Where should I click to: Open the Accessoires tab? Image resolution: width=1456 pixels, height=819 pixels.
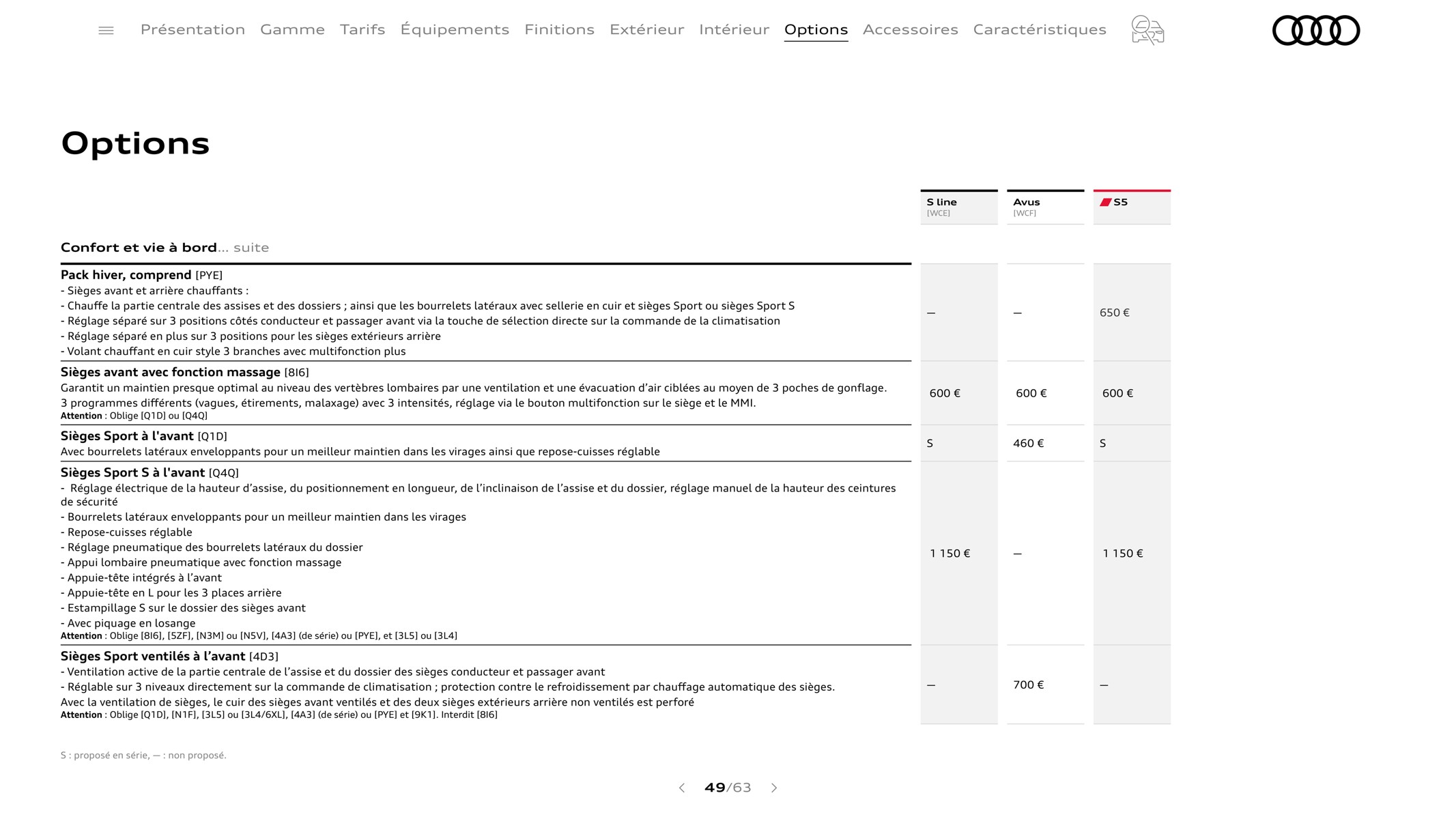(x=910, y=29)
